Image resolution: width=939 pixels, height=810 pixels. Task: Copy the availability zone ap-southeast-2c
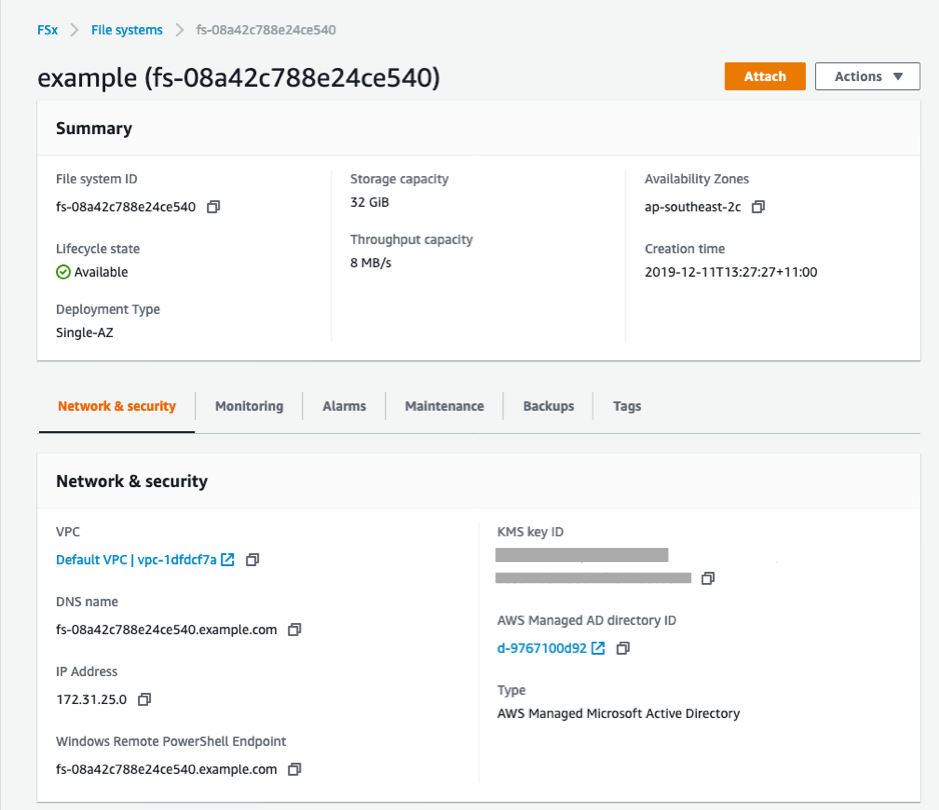point(758,207)
